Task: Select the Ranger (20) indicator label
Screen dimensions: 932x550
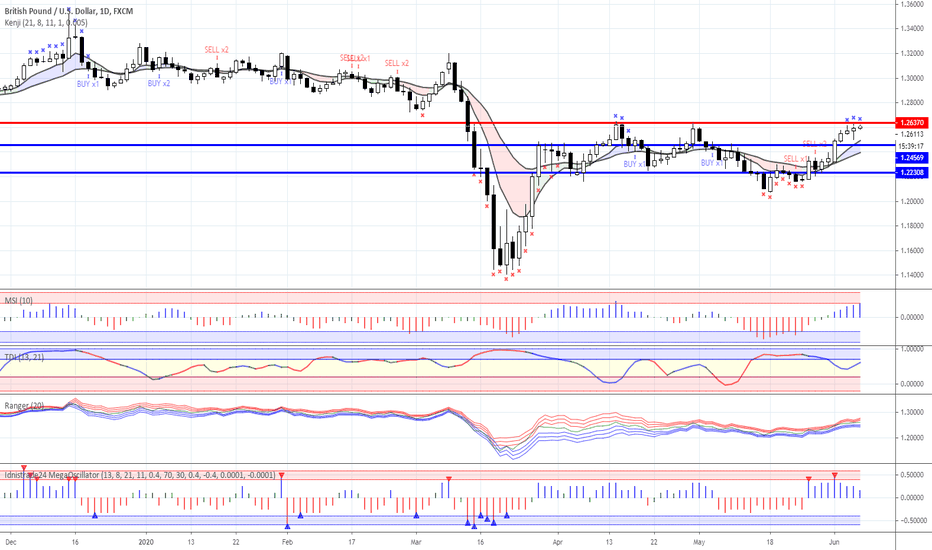Action: click(24, 406)
